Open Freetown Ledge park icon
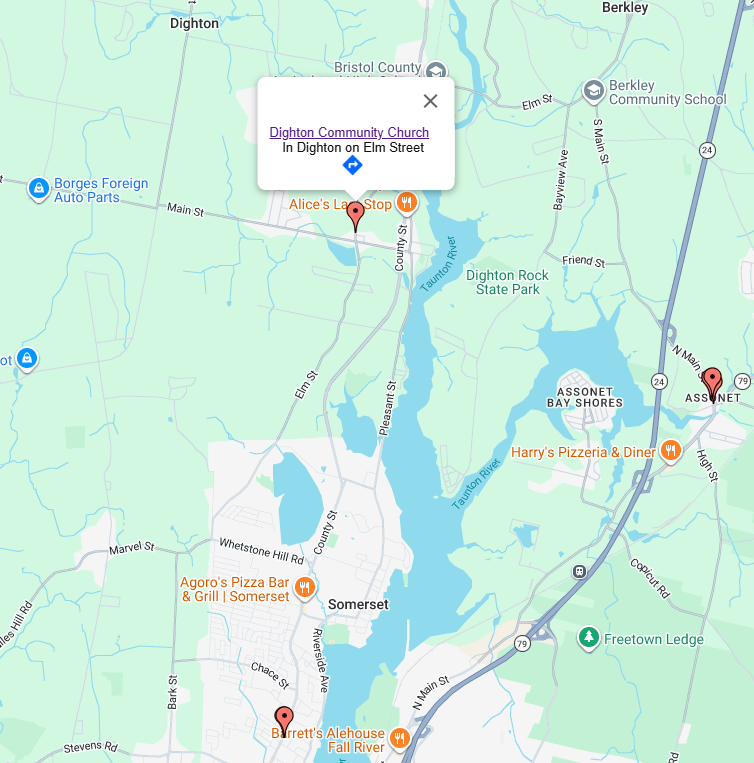Screen dimensions: 754x763 pyautogui.click(x=589, y=638)
